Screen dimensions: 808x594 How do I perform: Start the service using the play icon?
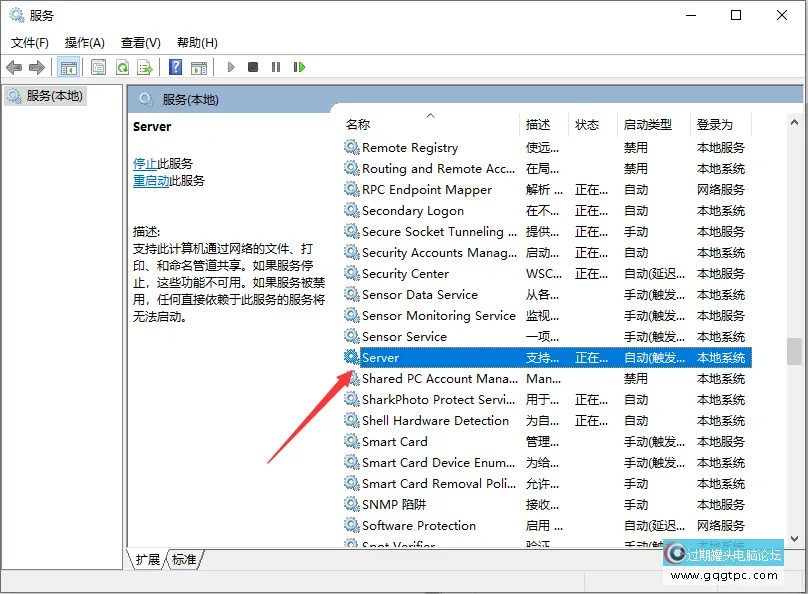[230, 67]
